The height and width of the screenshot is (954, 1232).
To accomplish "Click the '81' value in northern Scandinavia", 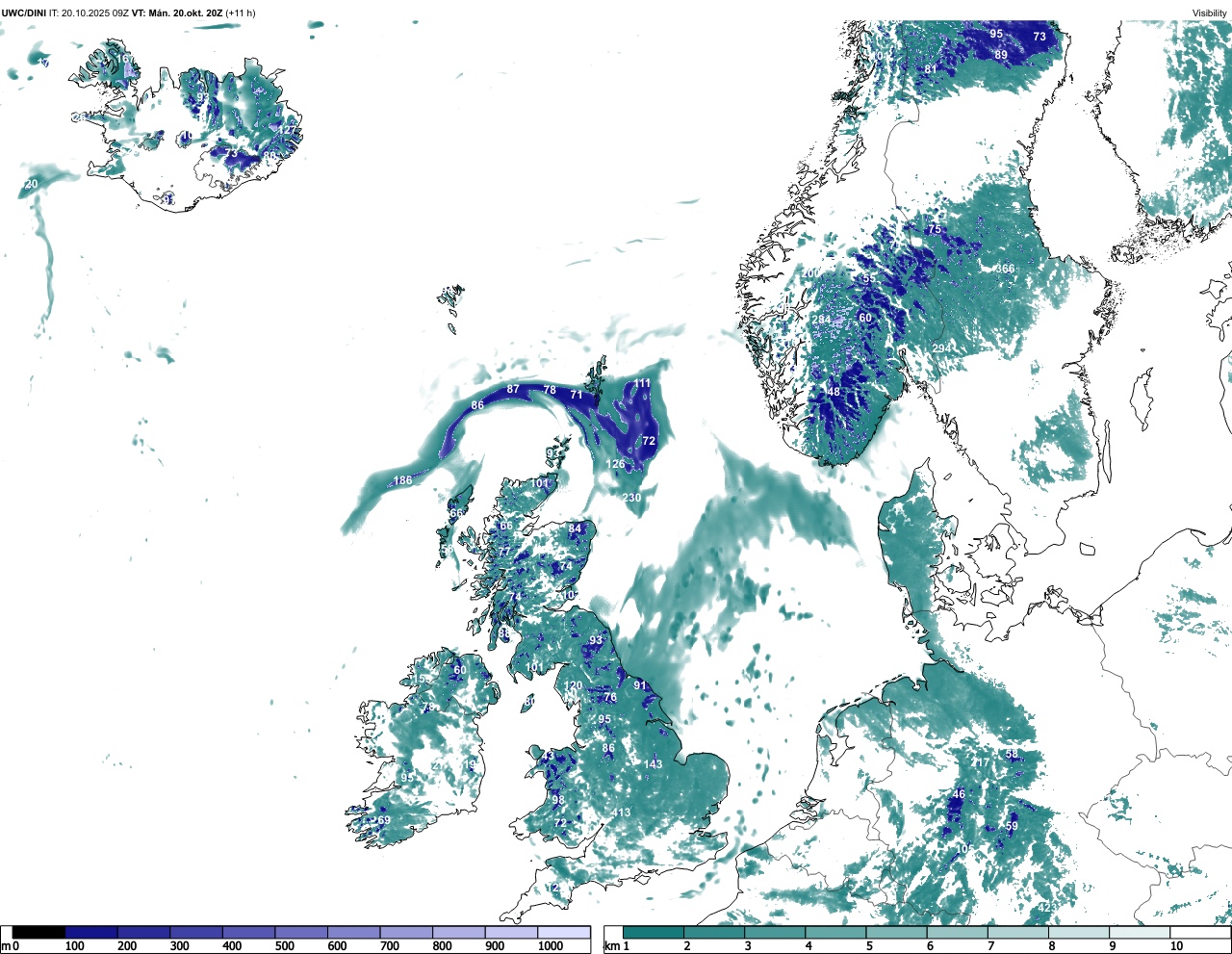I will click(931, 69).
